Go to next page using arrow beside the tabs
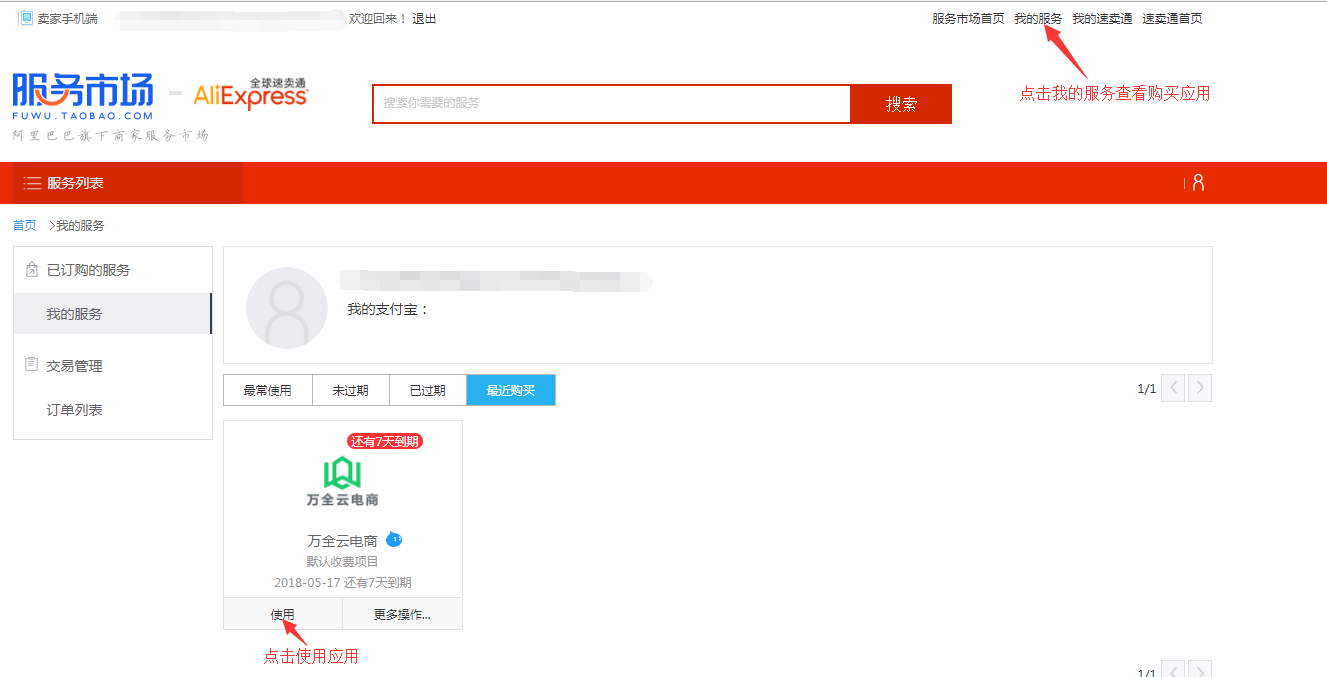This screenshot has width=1327, height=677. coord(1200,388)
